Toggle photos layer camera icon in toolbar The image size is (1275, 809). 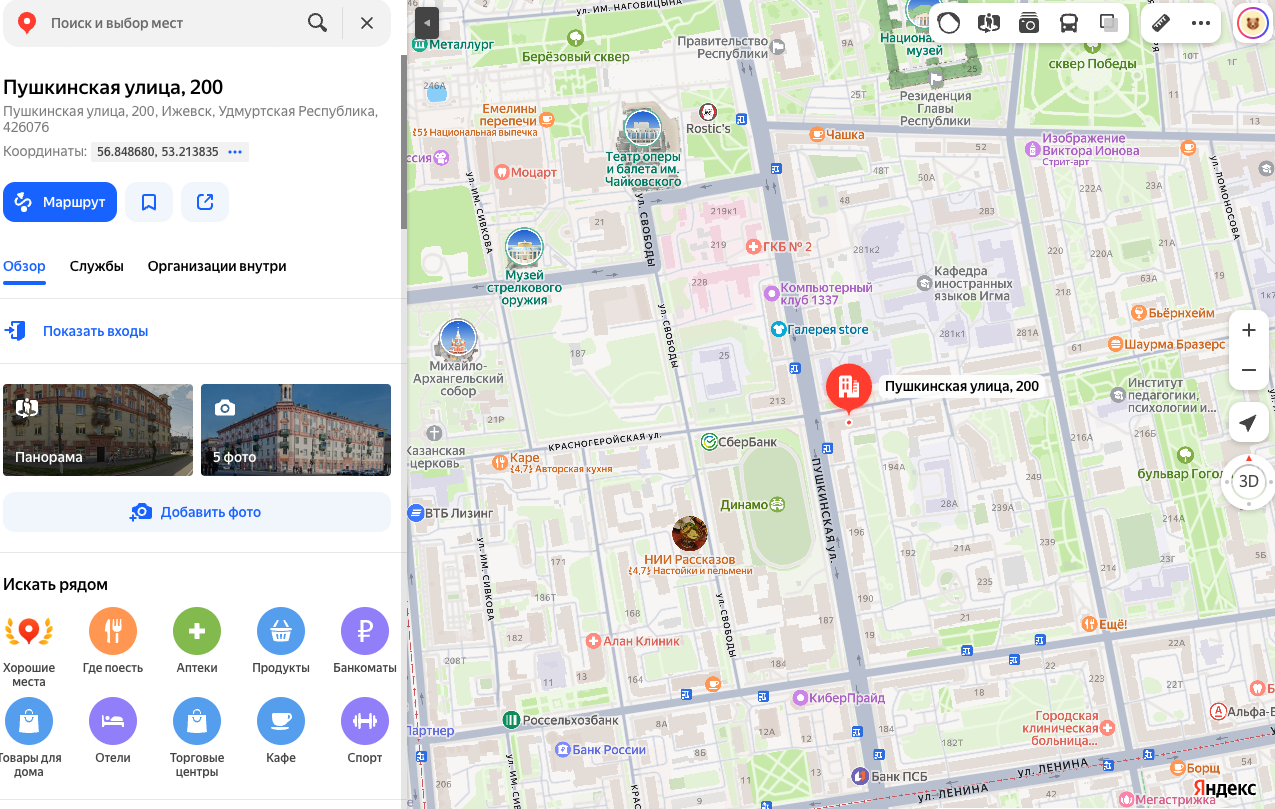point(1029,23)
